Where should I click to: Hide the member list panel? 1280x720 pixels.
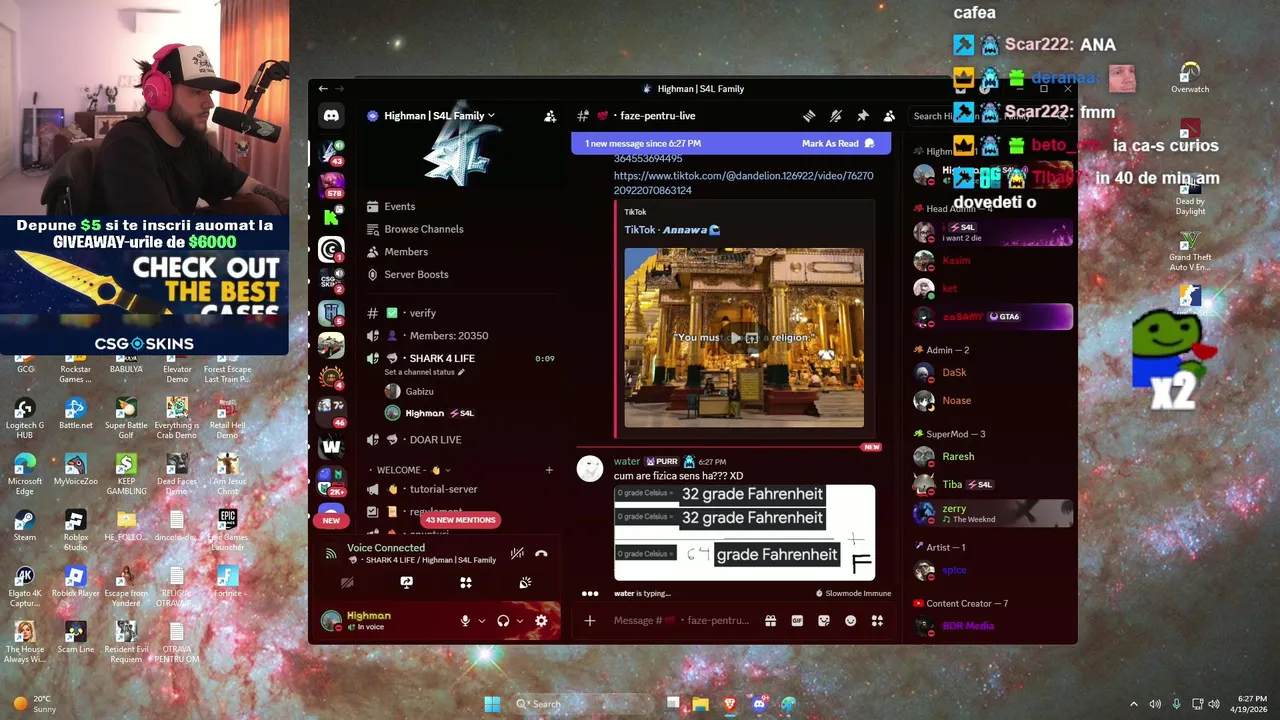pyautogui.click(x=889, y=116)
